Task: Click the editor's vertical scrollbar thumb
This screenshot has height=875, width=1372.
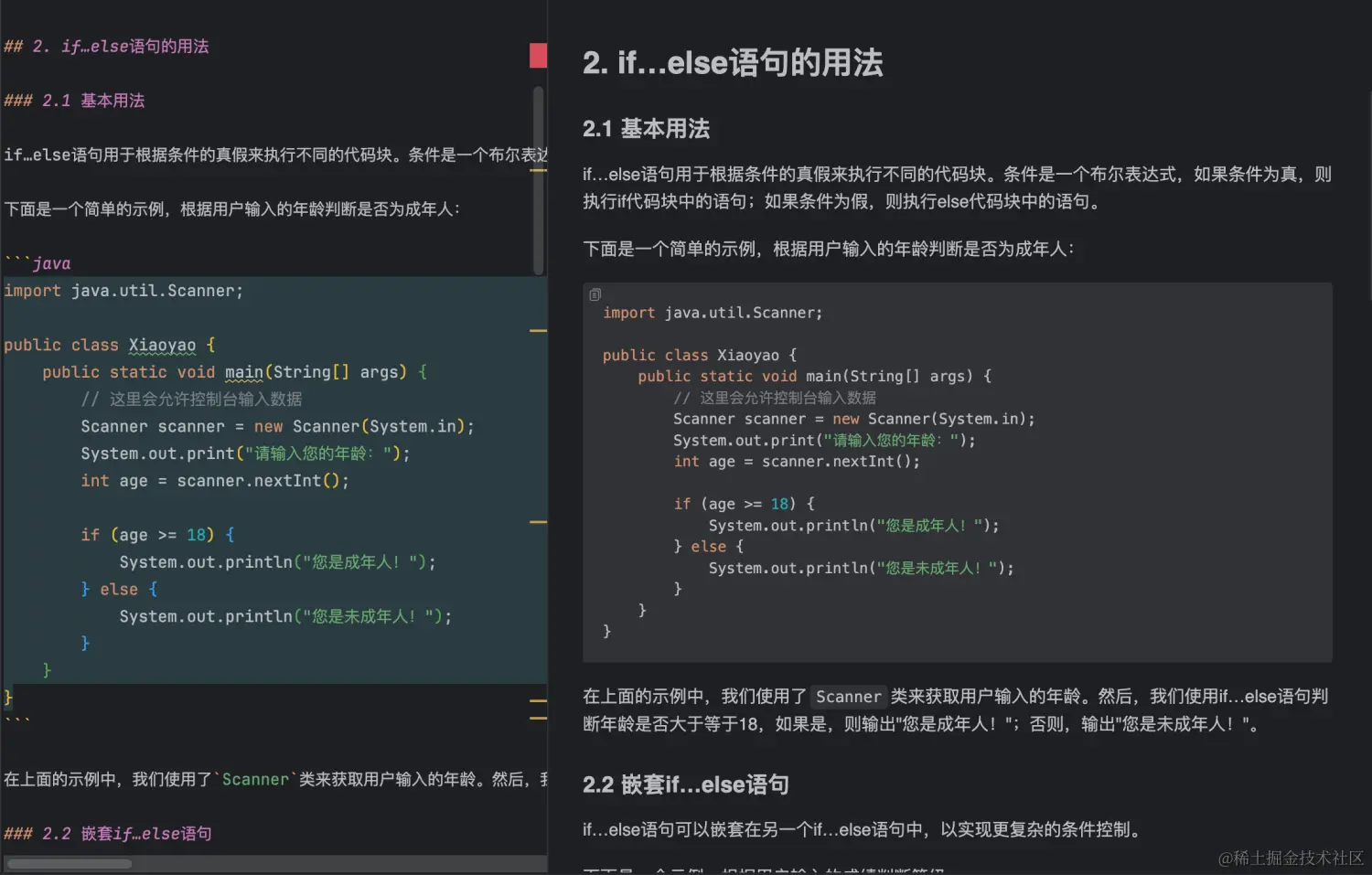Action: pyautogui.click(x=538, y=180)
